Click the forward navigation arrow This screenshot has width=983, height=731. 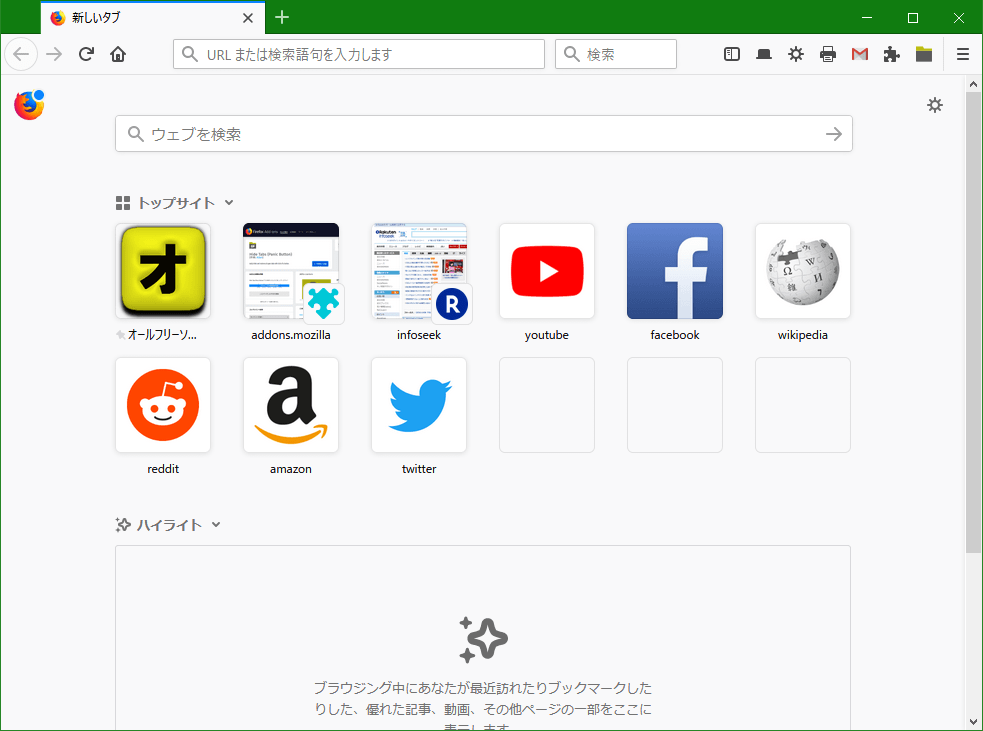(x=55, y=55)
